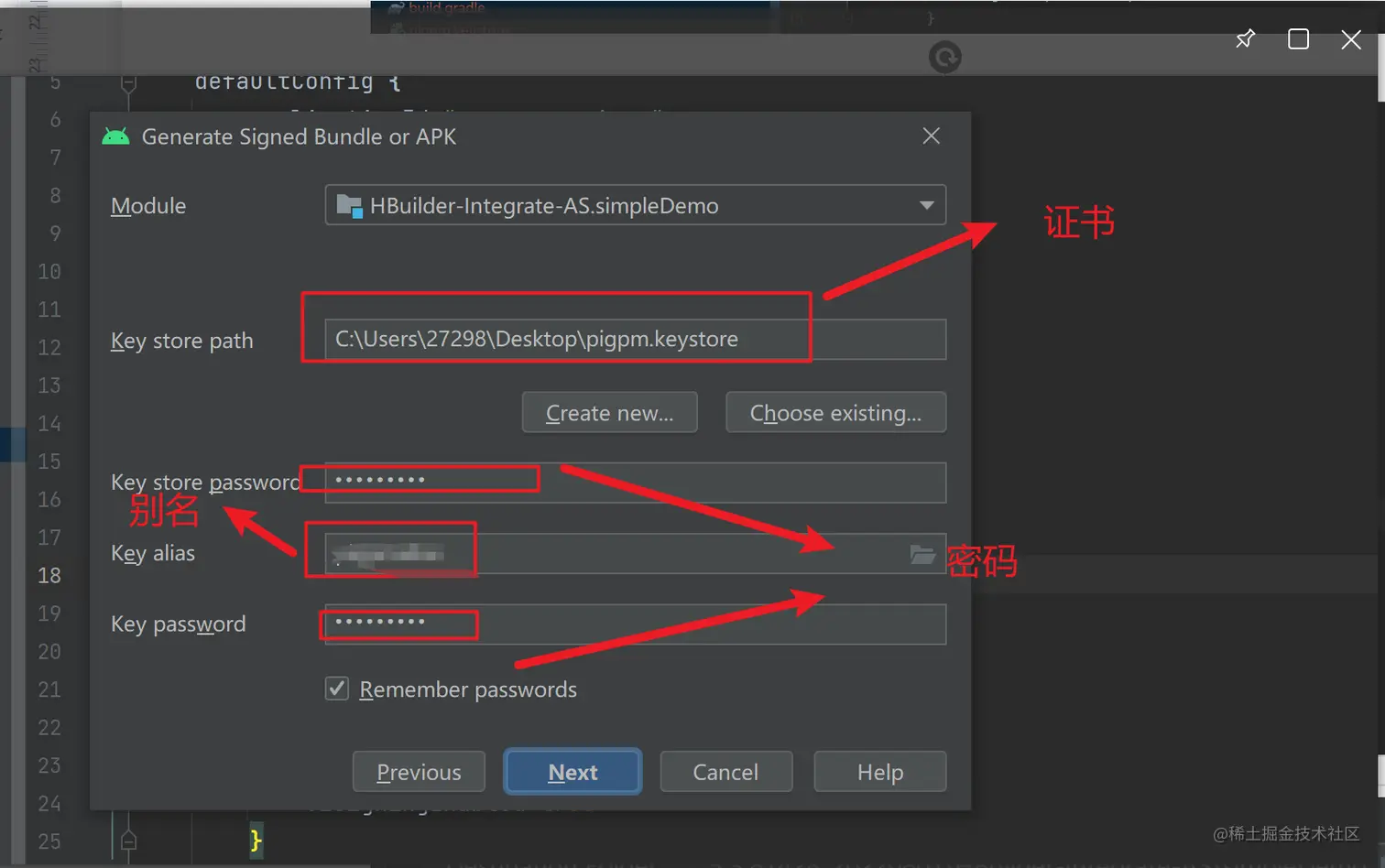Click line number 25 in editor gutter
The width and height of the screenshot is (1385, 868).
coord(49,841)
